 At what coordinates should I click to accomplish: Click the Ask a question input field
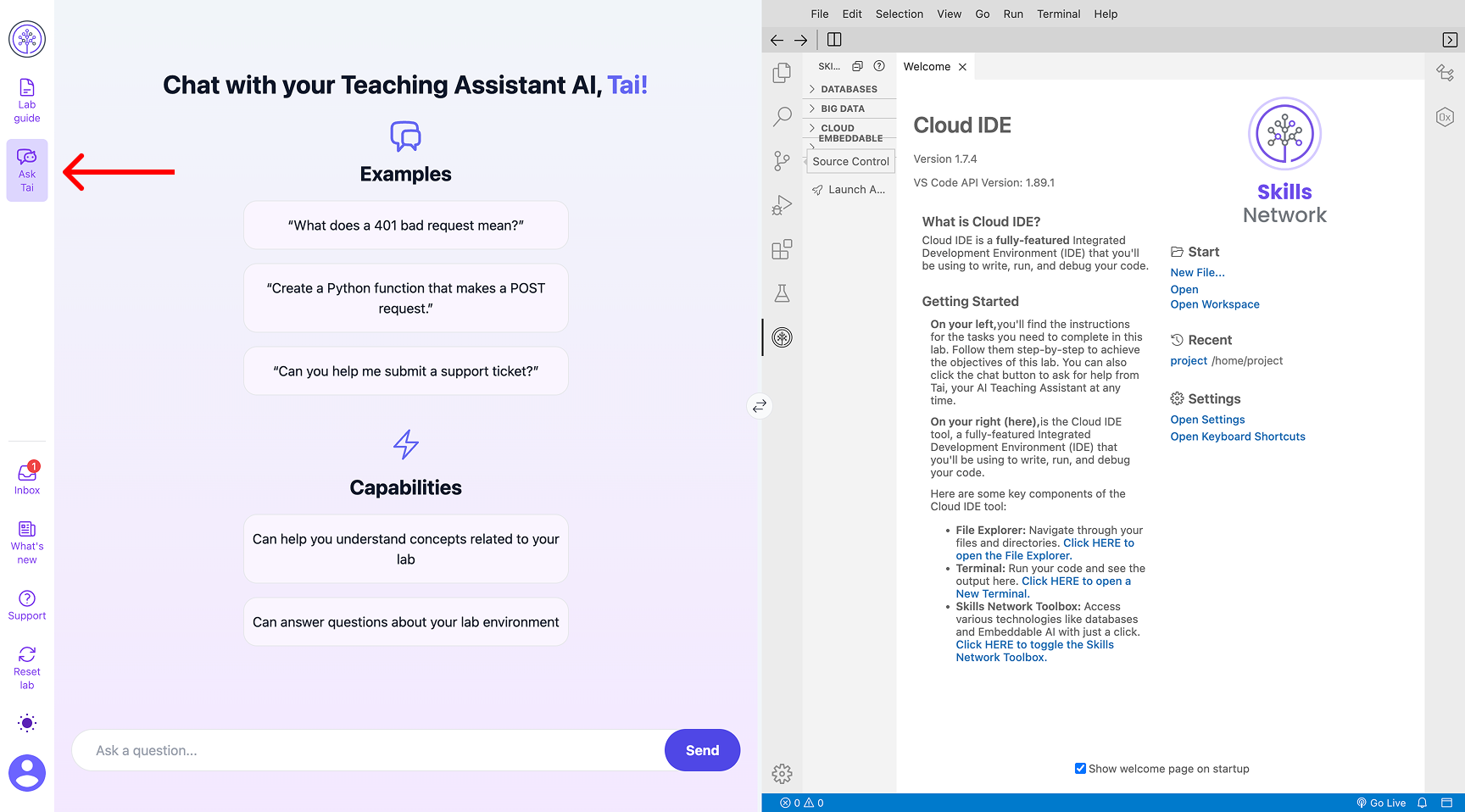click(x=369, y=750)
